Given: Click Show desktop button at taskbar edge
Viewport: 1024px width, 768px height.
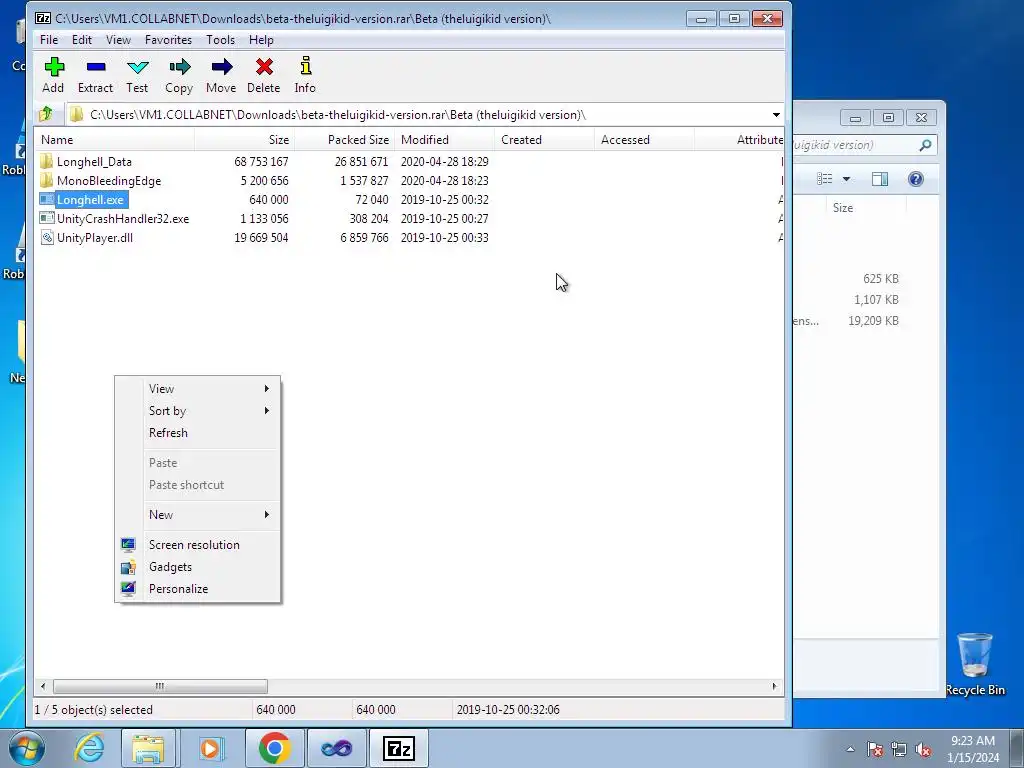Looking at the screenshot, I should [x=1017, y=748].
